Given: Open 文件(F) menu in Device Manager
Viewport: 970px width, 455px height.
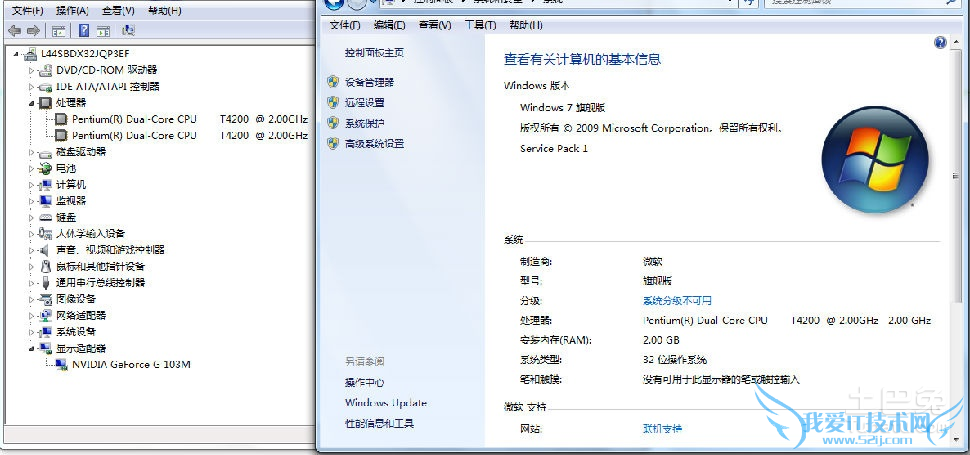Looking at the screenshot, I should [x=28, y=11].
